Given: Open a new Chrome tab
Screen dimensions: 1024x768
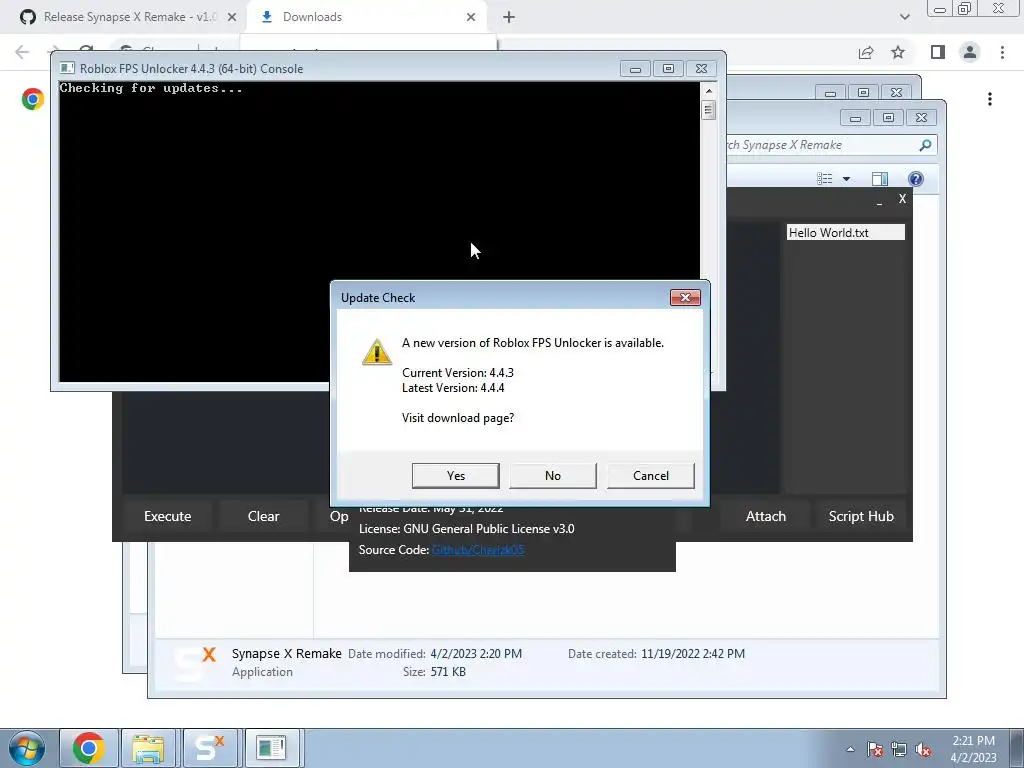Looking at the screenshot, I should click(x=509, y=17).
